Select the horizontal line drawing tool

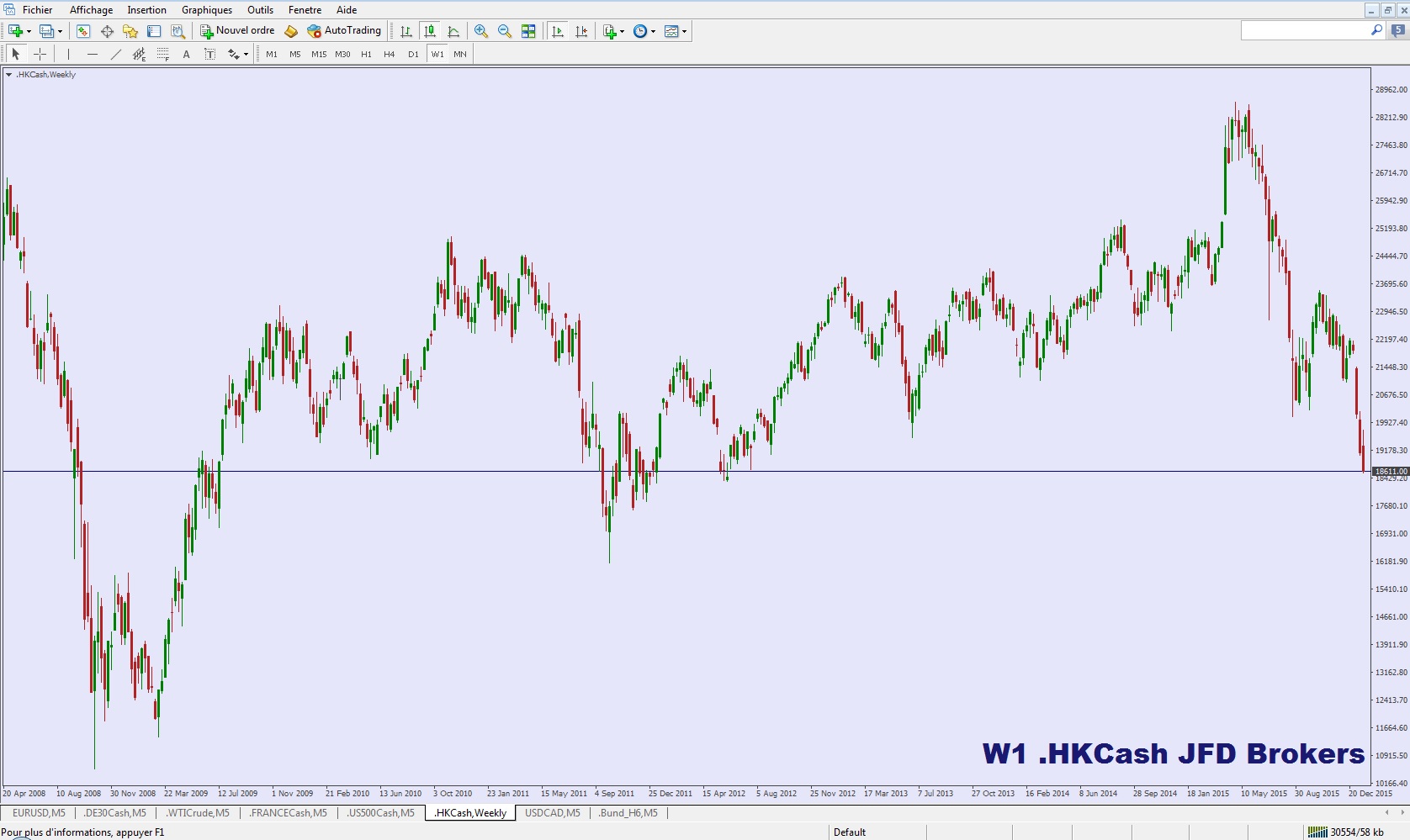92,54
